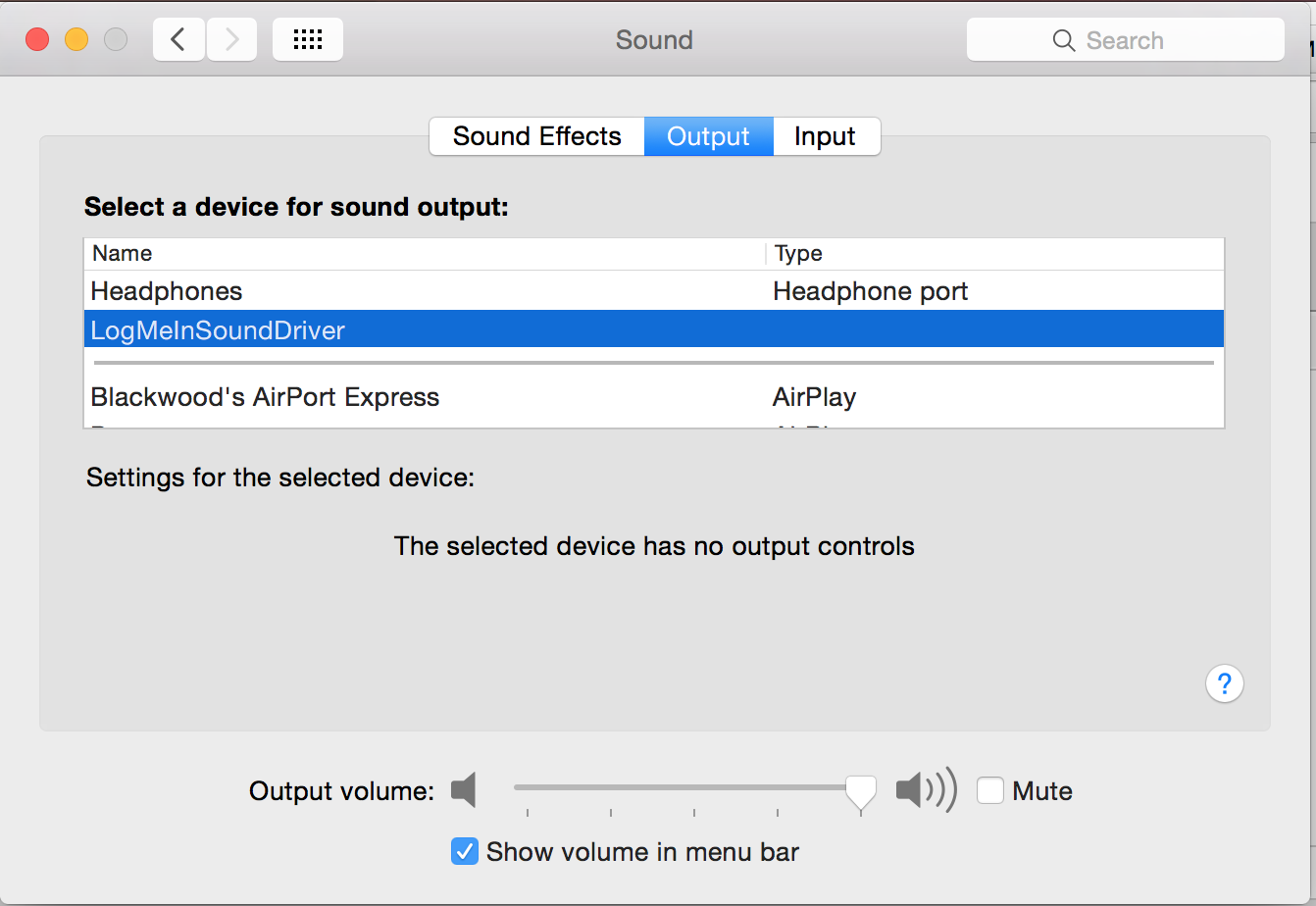Click the Name column header
The width and height of the screenshot is (1316, 906).
click(x=123, y=254)
